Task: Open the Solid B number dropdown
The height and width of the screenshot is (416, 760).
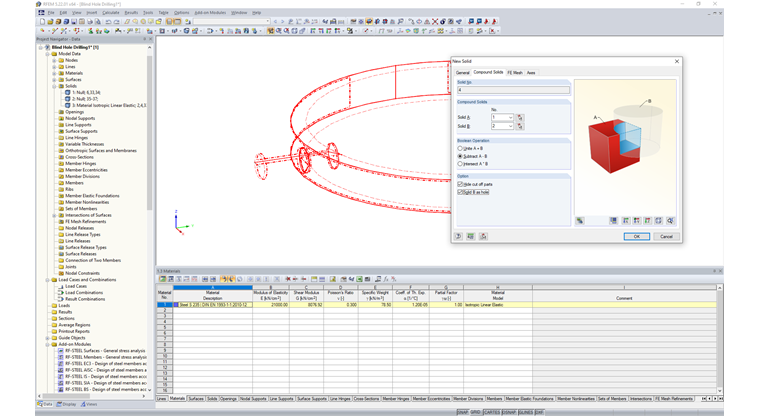Action: click(x=510, y=126)
